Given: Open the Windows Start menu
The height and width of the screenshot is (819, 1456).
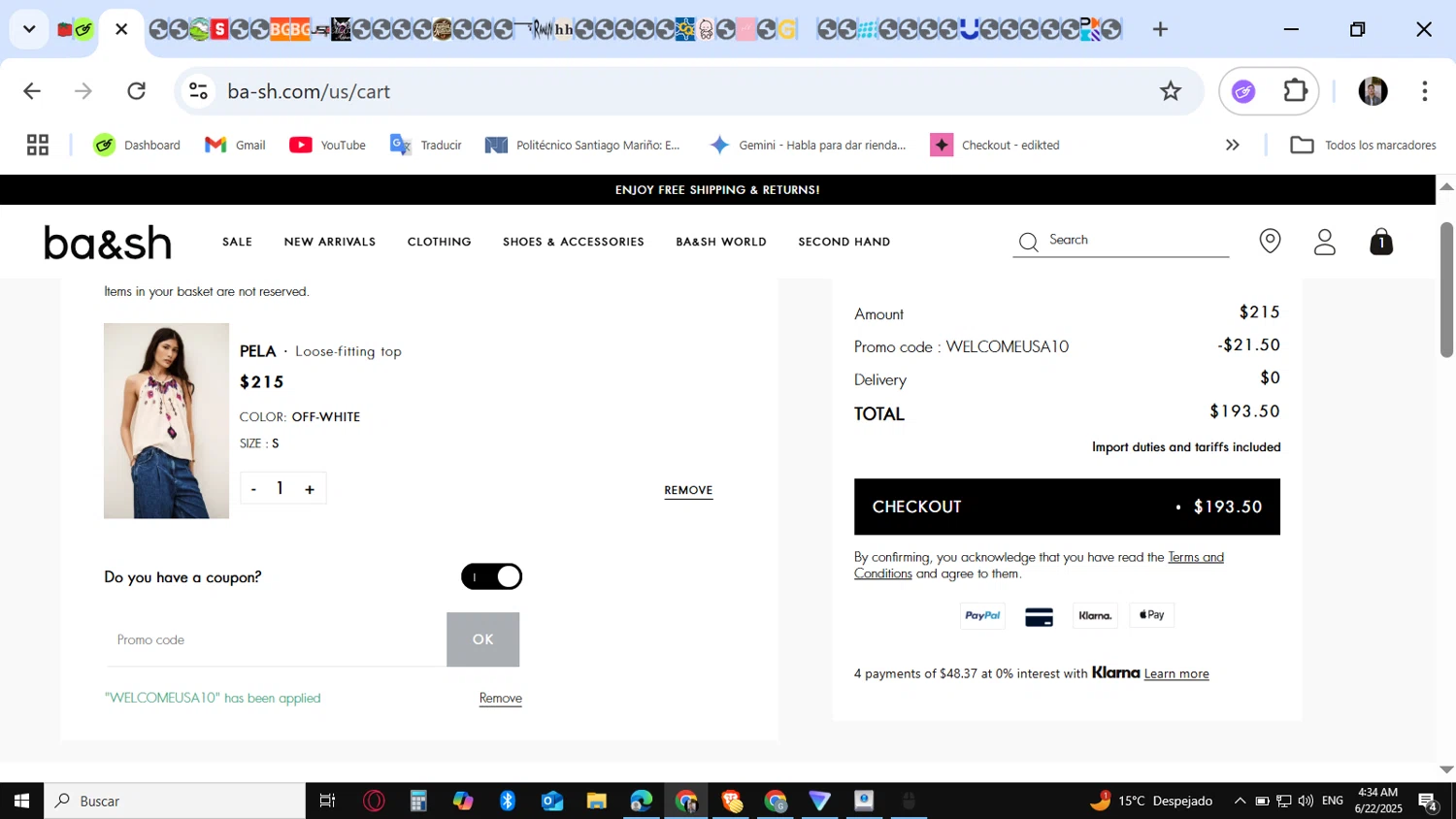Looking at the screenshot, I should point(21,801).
